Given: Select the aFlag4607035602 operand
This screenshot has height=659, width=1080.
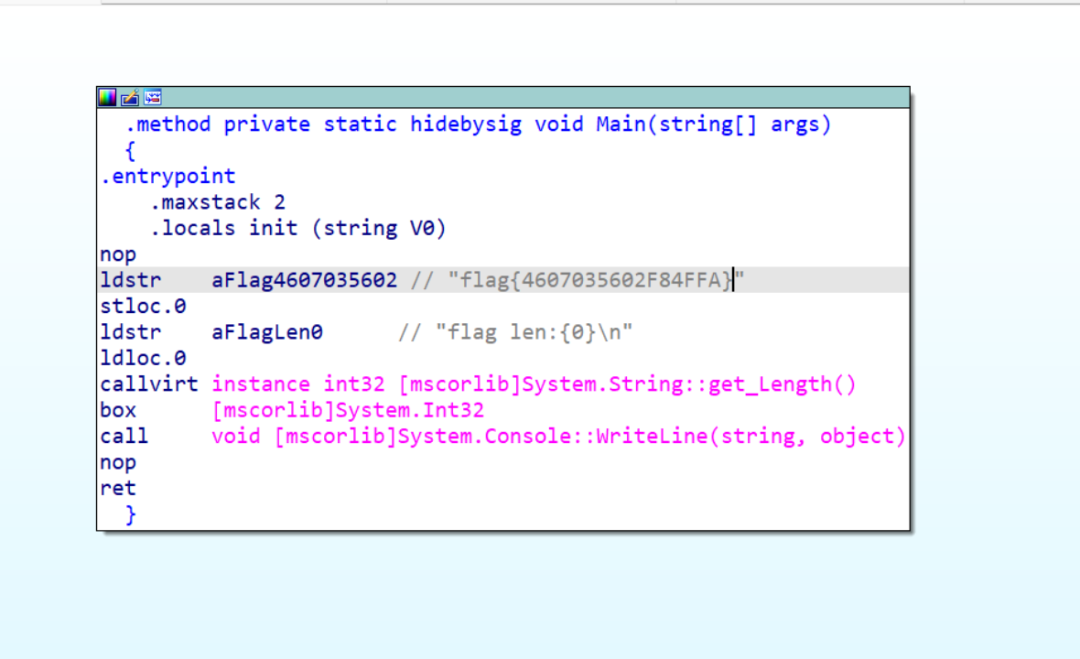Looking at the screenshot, I should (x=304, y=280).
